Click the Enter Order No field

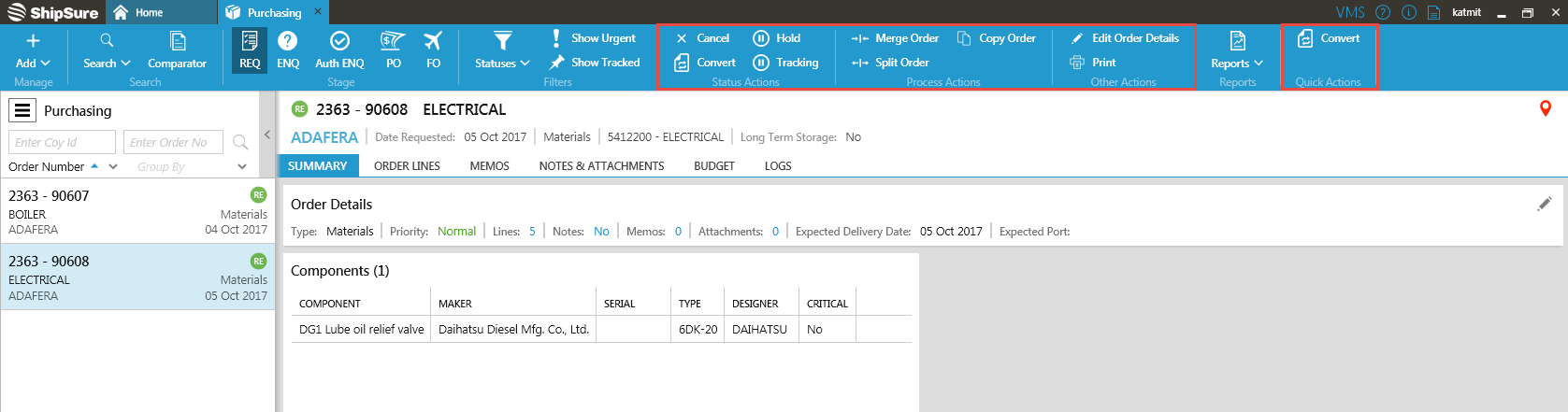click(x=173, y=142)
